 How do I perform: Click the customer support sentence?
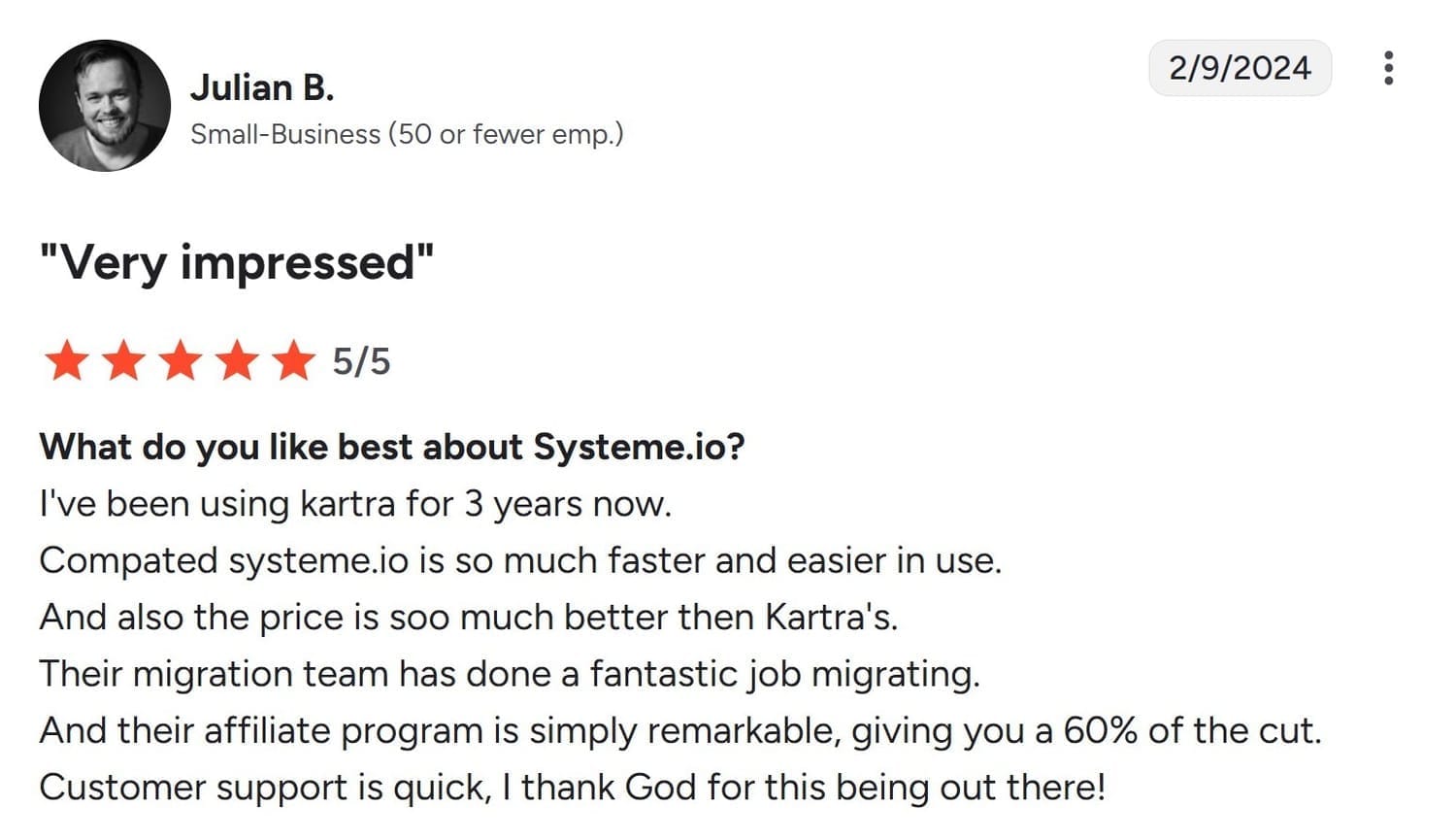(572, 787)
